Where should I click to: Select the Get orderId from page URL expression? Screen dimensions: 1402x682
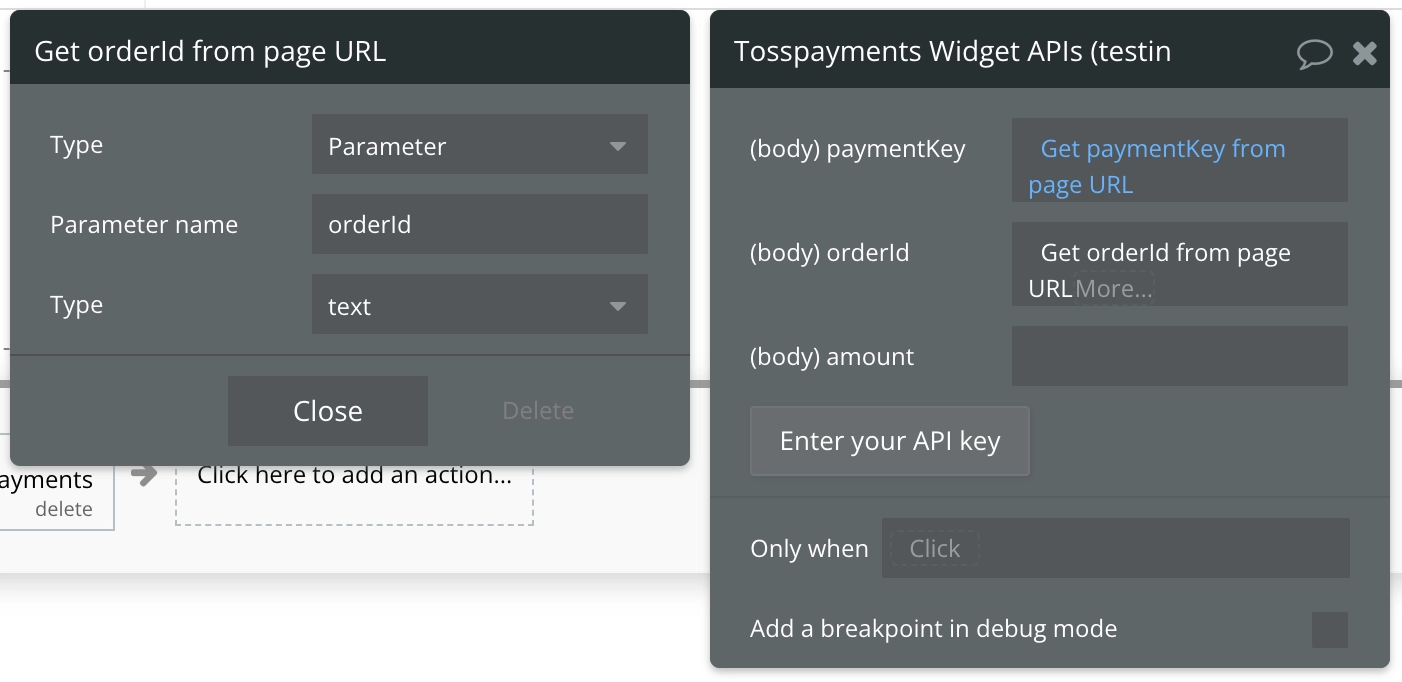click(1165, 254)
